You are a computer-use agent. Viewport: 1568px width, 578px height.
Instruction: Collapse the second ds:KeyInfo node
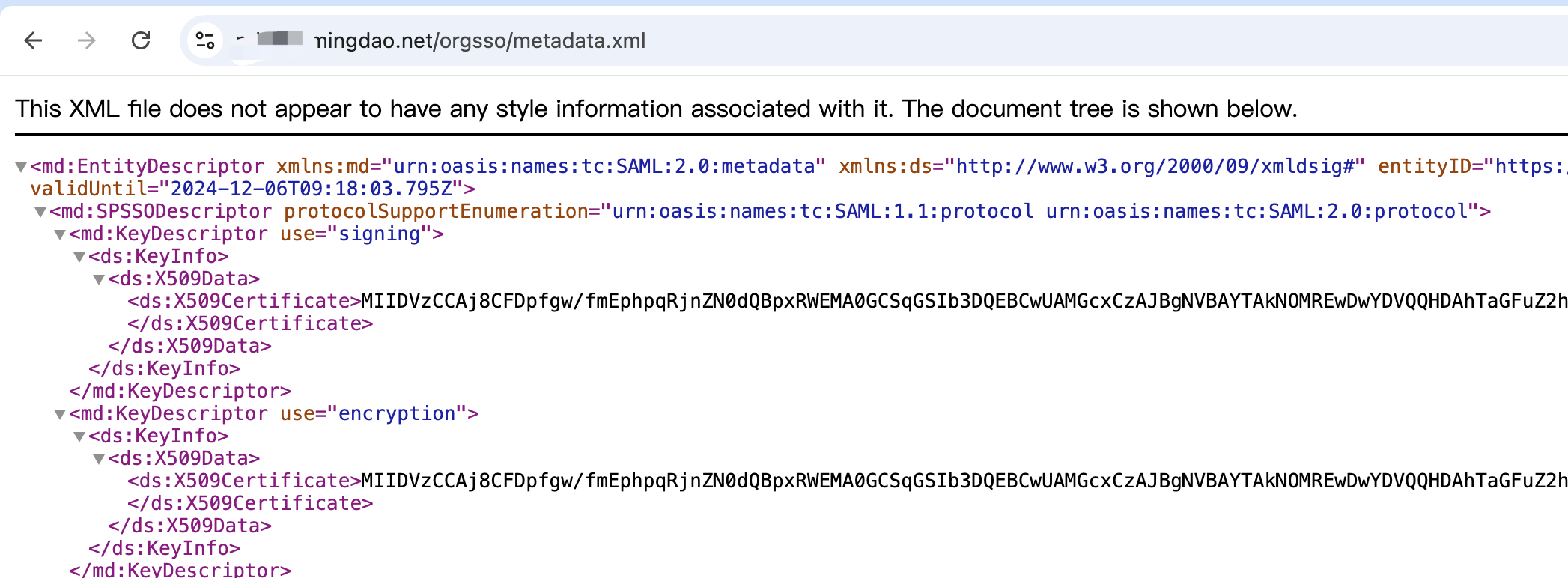pyautogui.click(x=80, y=436)
